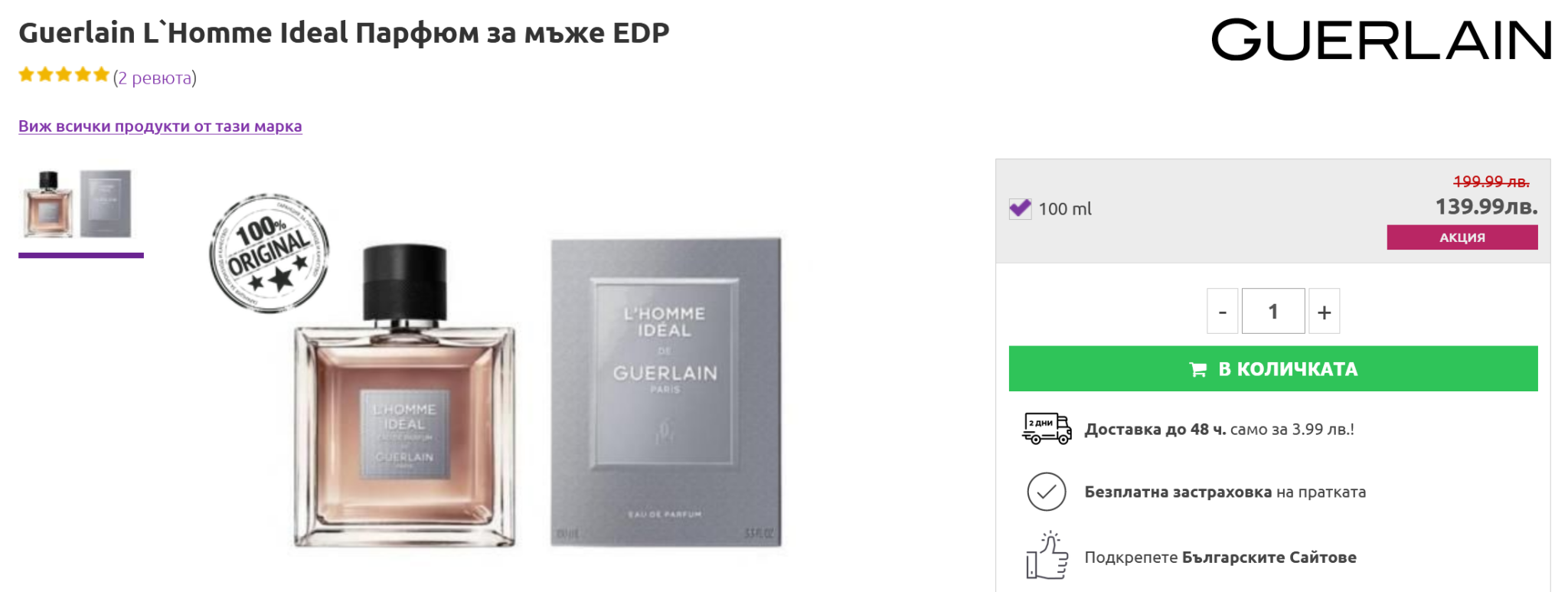Open Виж всички продукти от тази марка link

[x=160, y=126]
